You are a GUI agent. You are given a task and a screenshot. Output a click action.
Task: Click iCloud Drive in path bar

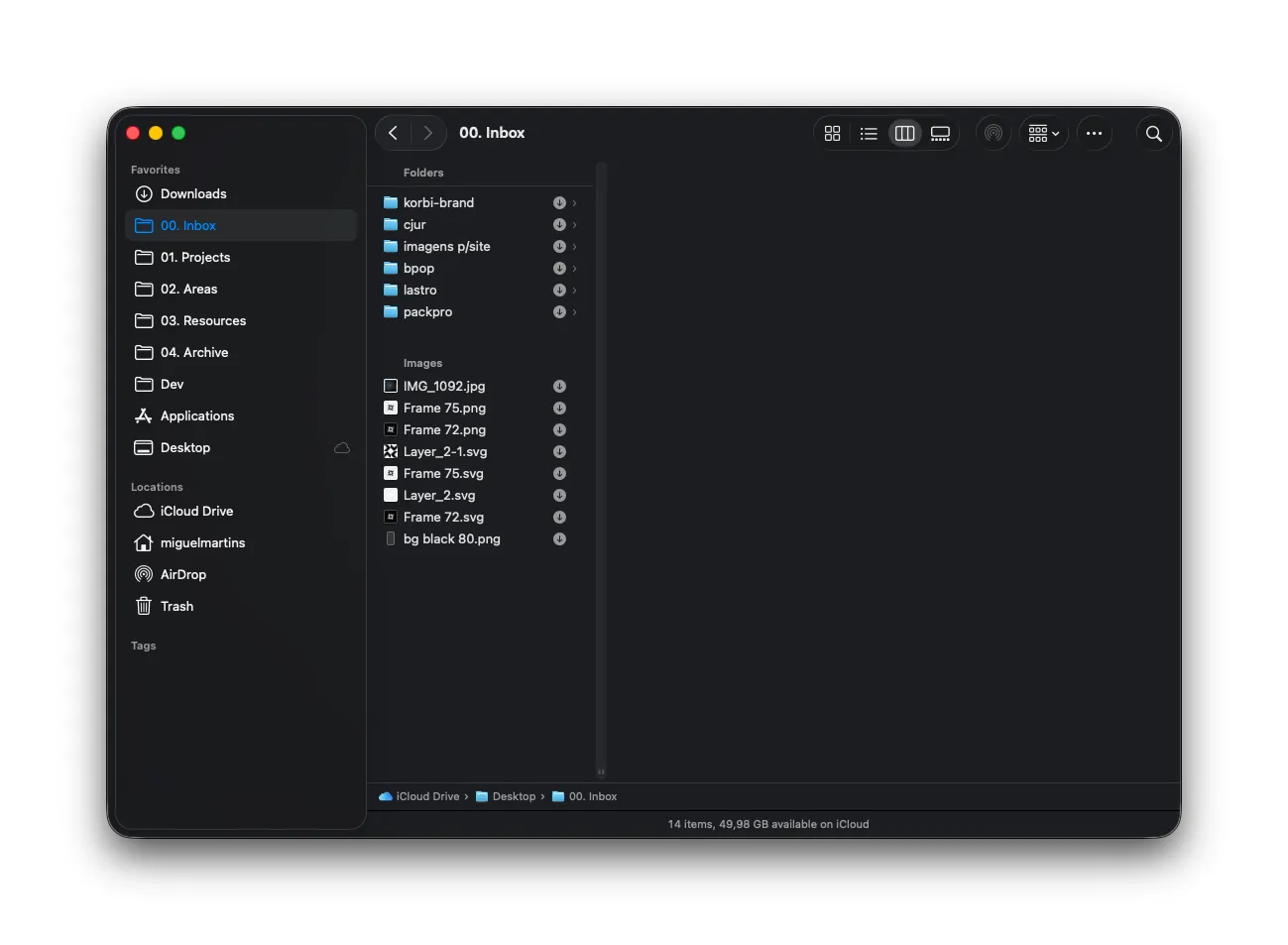point(419,796)
